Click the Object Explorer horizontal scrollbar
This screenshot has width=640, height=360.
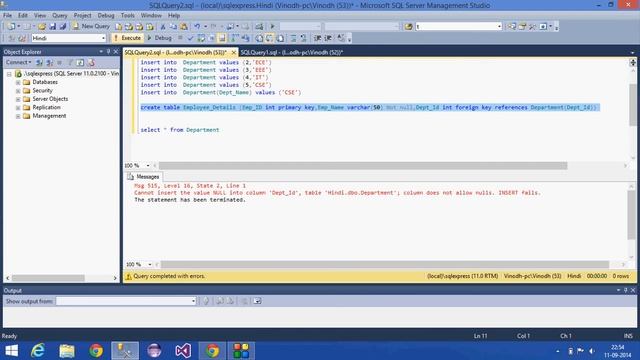point(48,278)
